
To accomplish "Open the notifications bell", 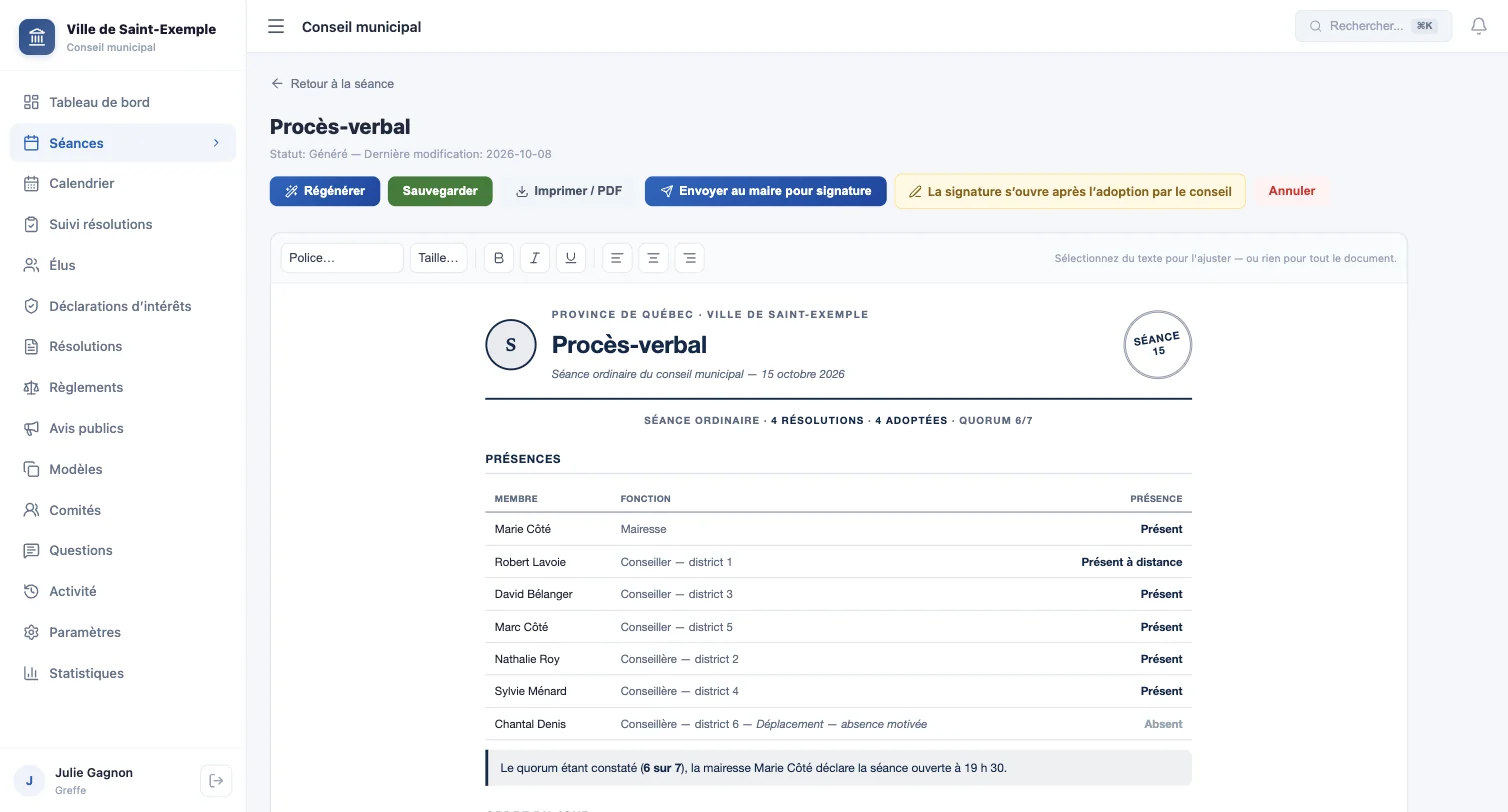I will coord(1479,26).
